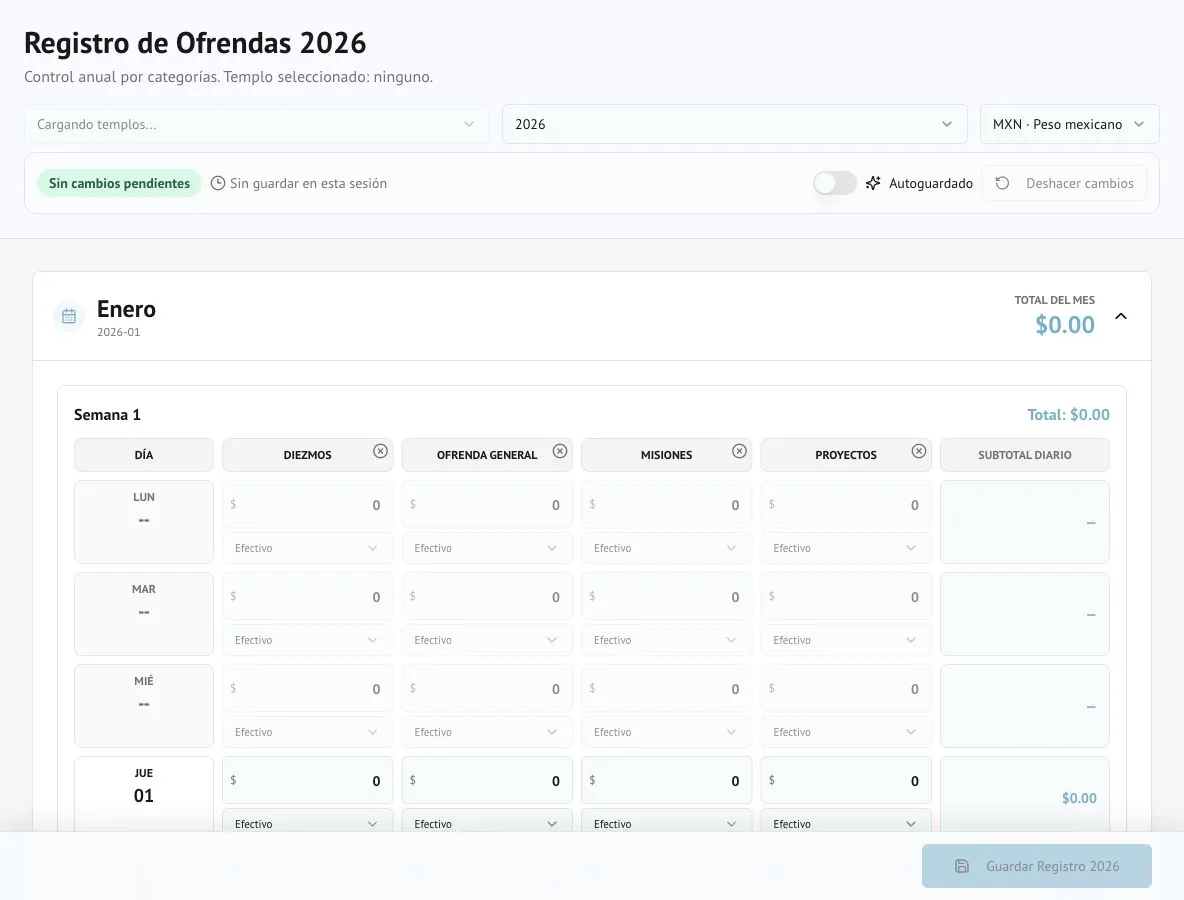Click the sparkle Autoguardado icon

[873, 183]
